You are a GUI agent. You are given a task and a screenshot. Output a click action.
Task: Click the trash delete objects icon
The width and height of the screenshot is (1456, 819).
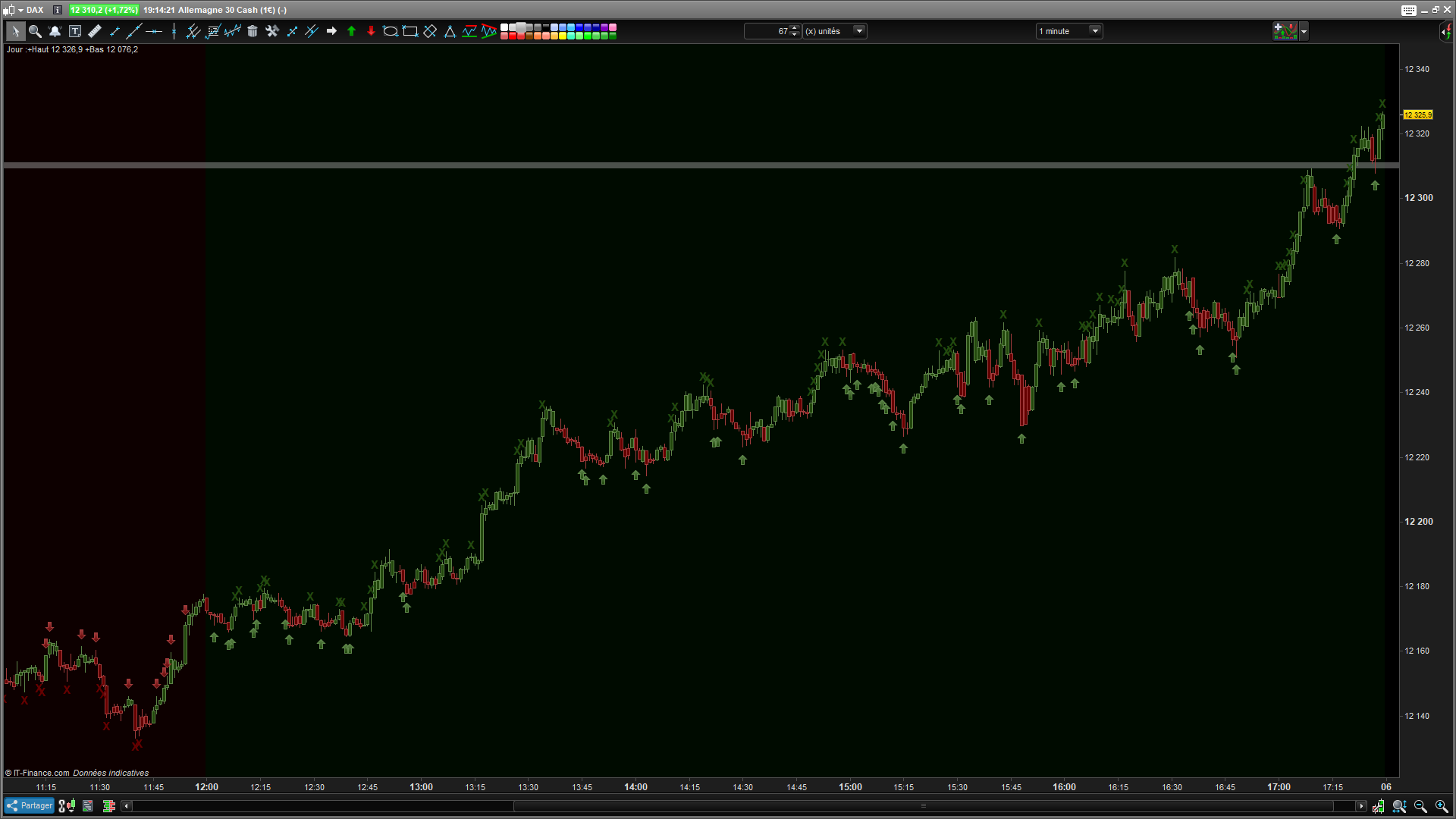(x=253, y=31)
